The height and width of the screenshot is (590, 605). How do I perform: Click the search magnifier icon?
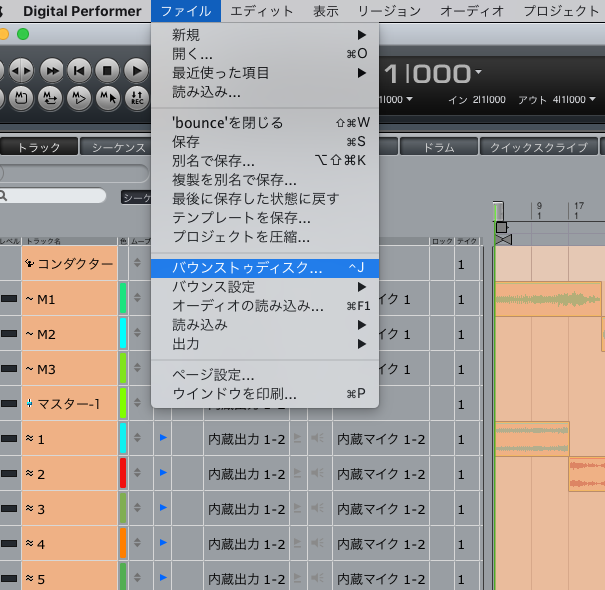[x=3, y=196]
